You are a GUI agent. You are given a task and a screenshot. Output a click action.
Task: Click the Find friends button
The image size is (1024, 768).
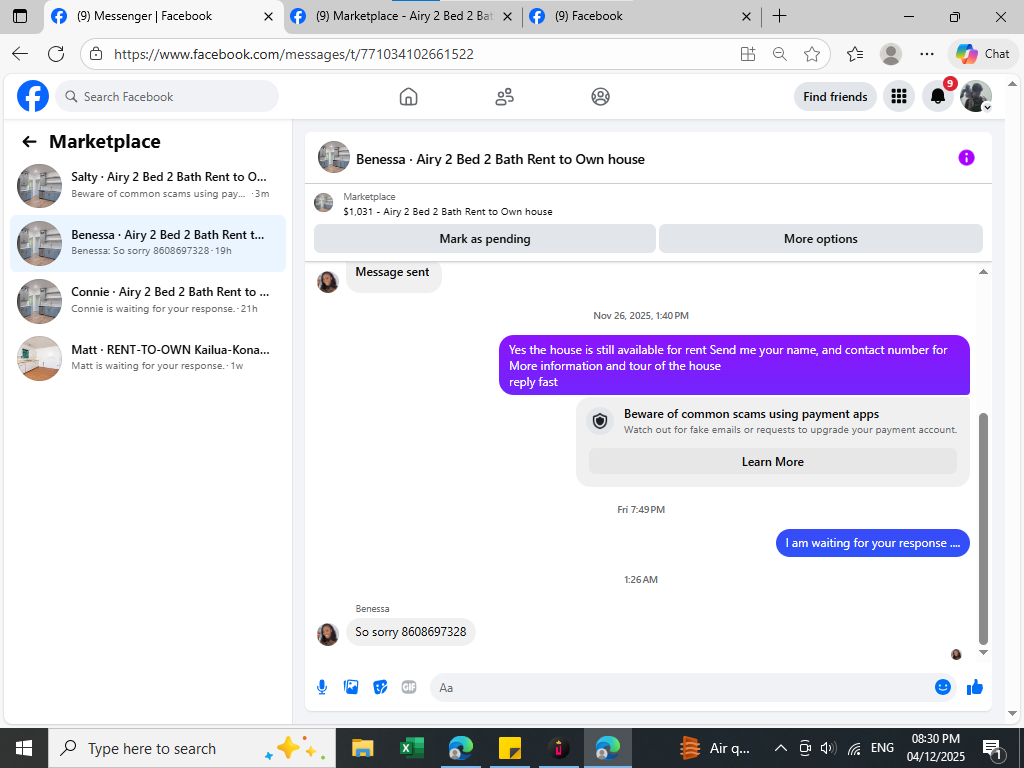tap(835, 97)
